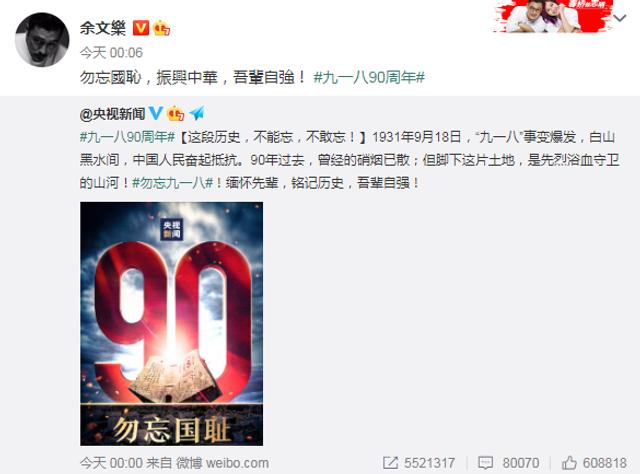Open the #勿忘九一八# hashtag link
The image size is (640, 474).
point(173,183)
